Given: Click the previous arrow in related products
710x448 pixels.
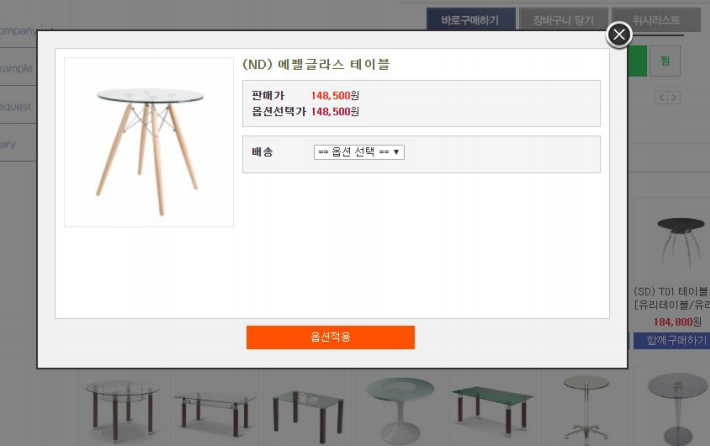Looking at the screenshot, I should click(662, 97).
